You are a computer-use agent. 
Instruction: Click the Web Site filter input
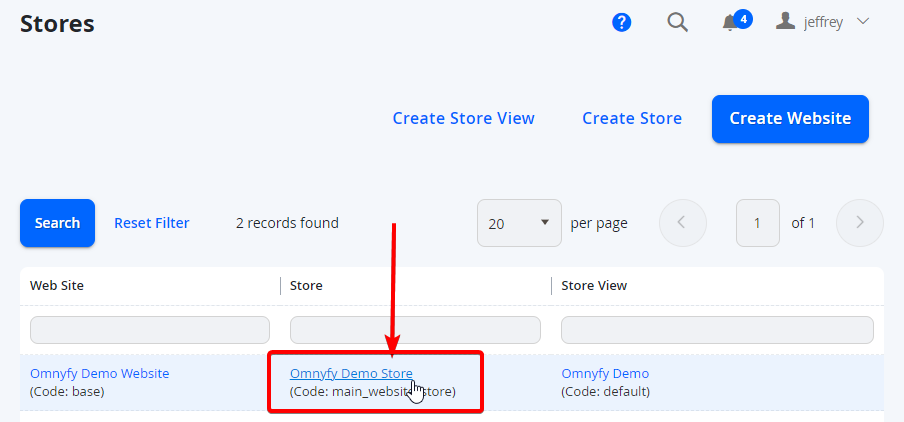pyautogui.click(x=150, y=330)
